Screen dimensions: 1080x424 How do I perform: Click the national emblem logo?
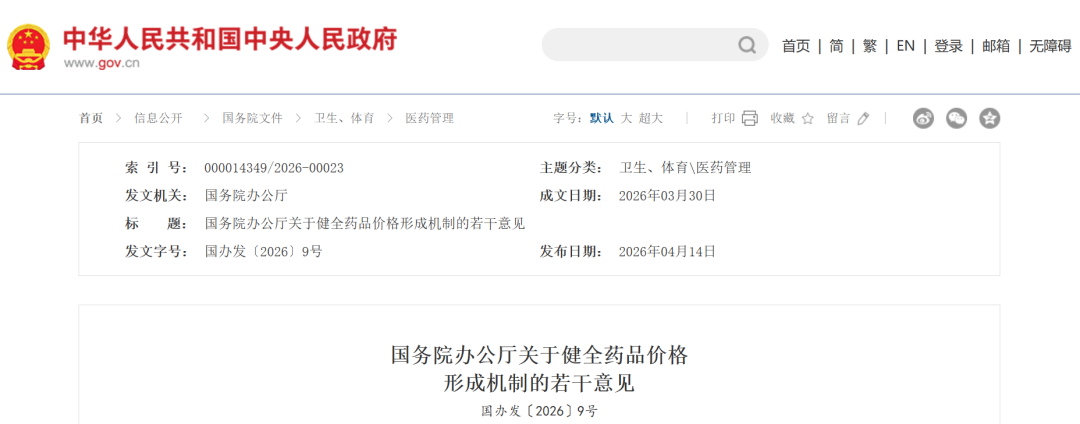pyautogui.click(x=28, y=45)
